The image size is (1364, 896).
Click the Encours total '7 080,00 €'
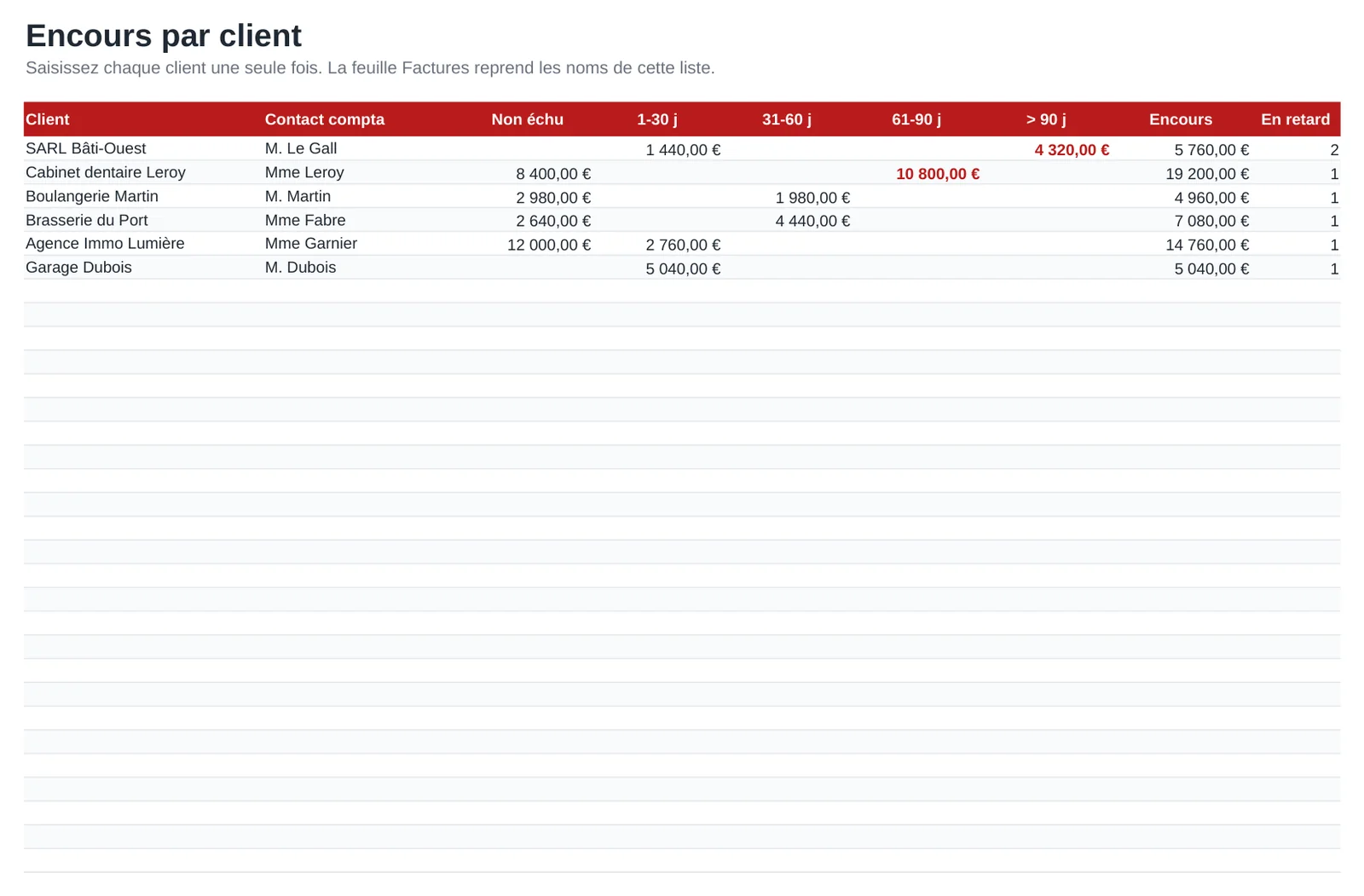[1211, 221]
